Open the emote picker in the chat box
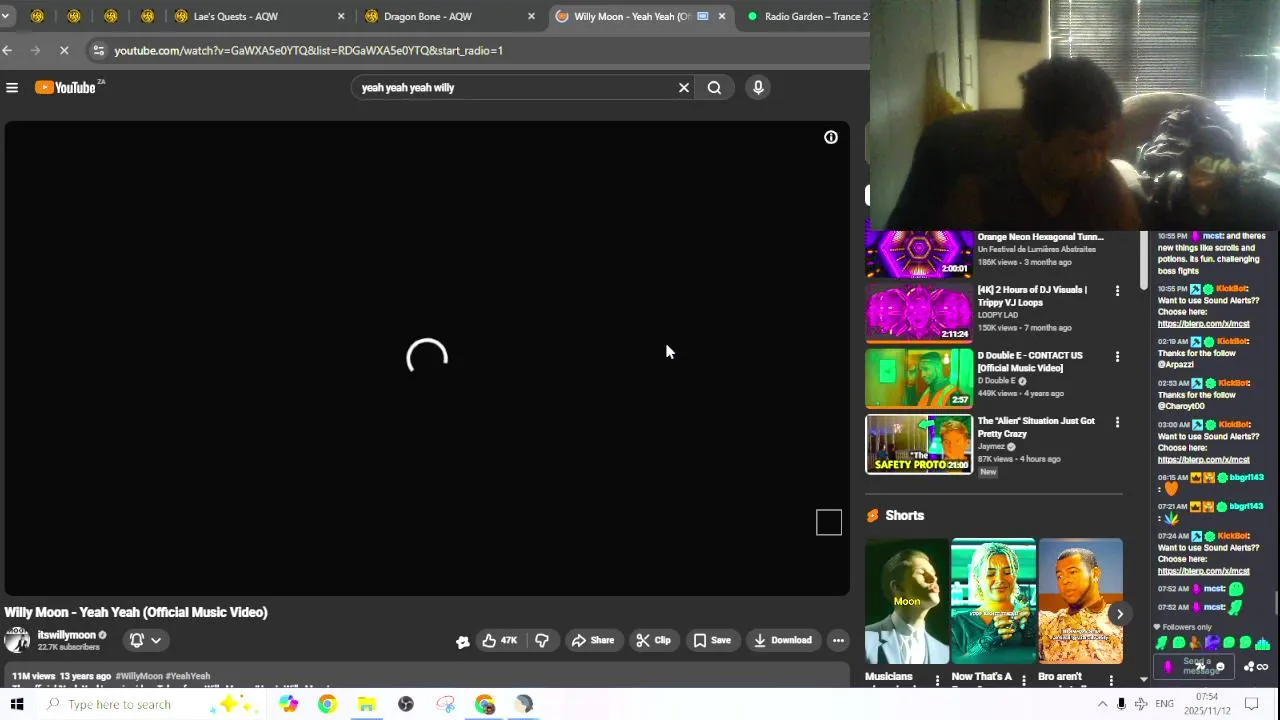Screen dimensions: 1280x720 tap(1219, 667)
